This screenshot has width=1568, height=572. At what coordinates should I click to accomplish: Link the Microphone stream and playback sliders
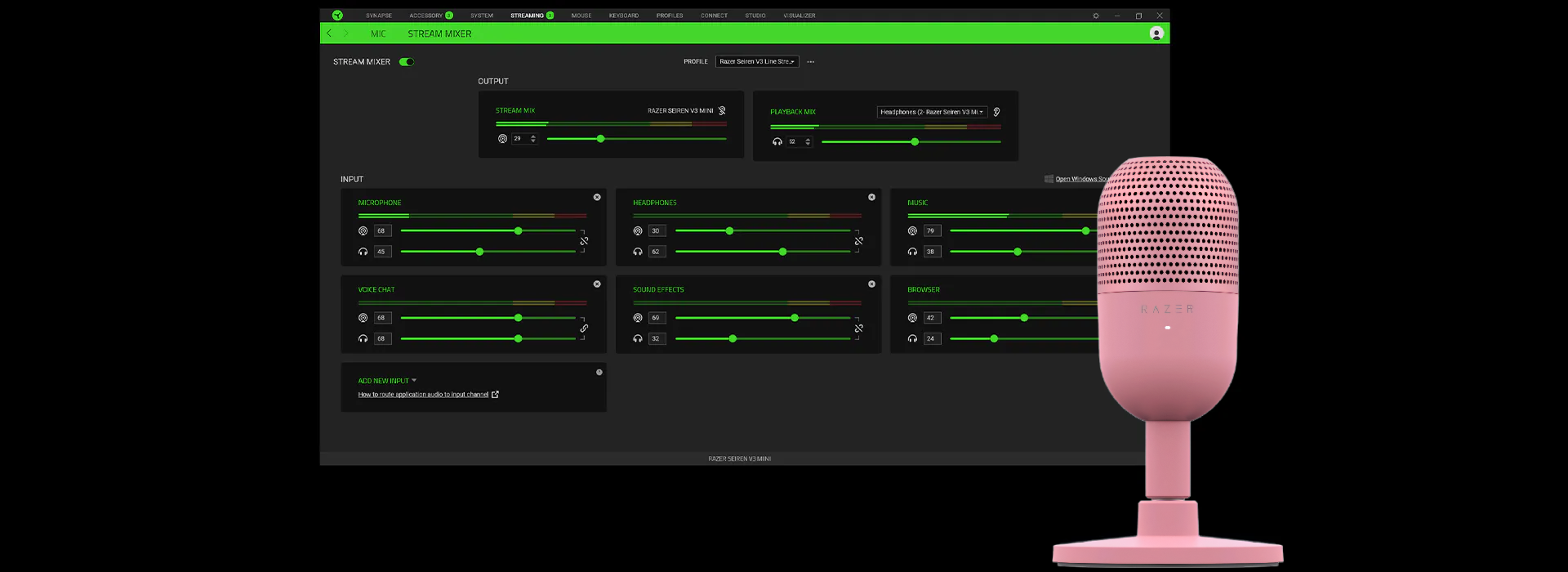tap(584, 242)
